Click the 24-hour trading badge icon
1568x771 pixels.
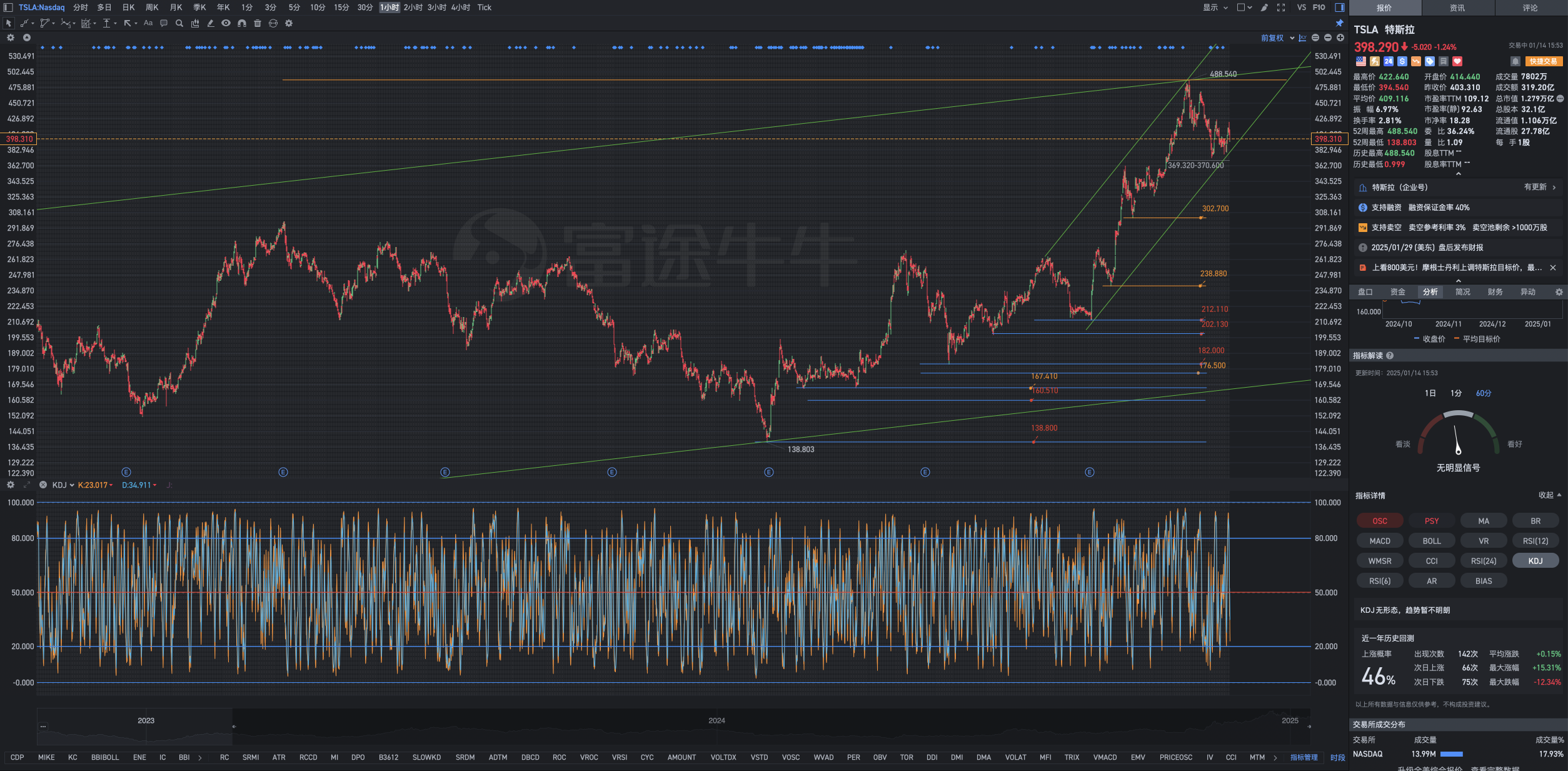[1389, 61]
